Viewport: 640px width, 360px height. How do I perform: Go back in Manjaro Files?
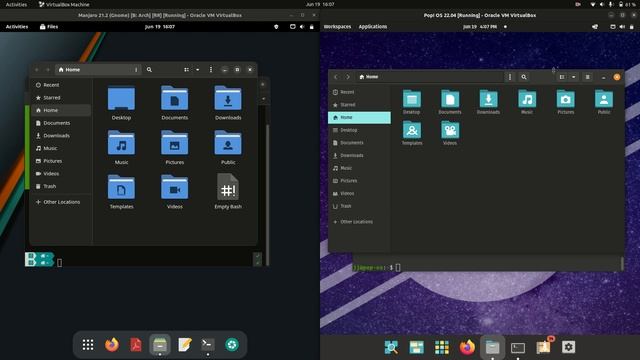coord(37,70)
